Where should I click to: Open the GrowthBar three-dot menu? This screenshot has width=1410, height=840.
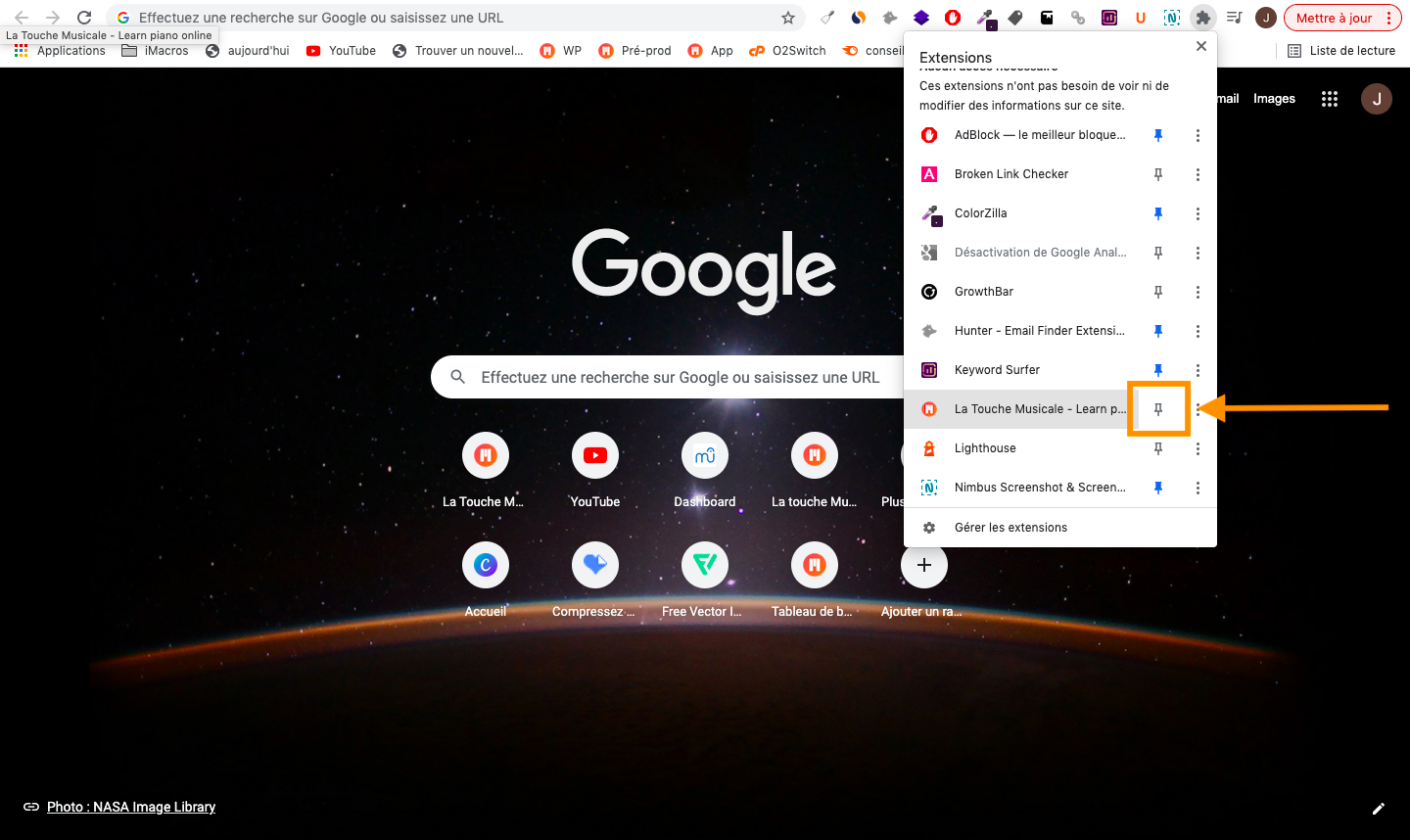coord(1198,292)
